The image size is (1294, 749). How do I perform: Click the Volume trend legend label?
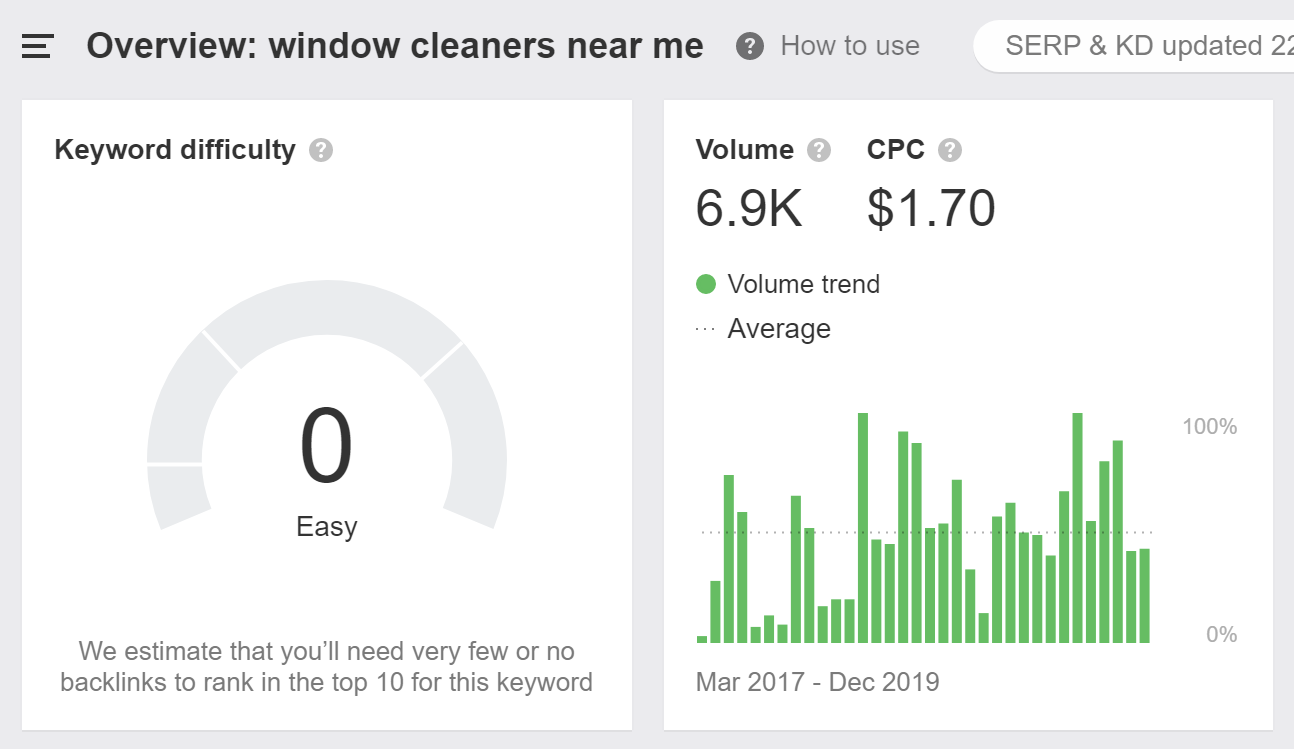click(803, 284)
